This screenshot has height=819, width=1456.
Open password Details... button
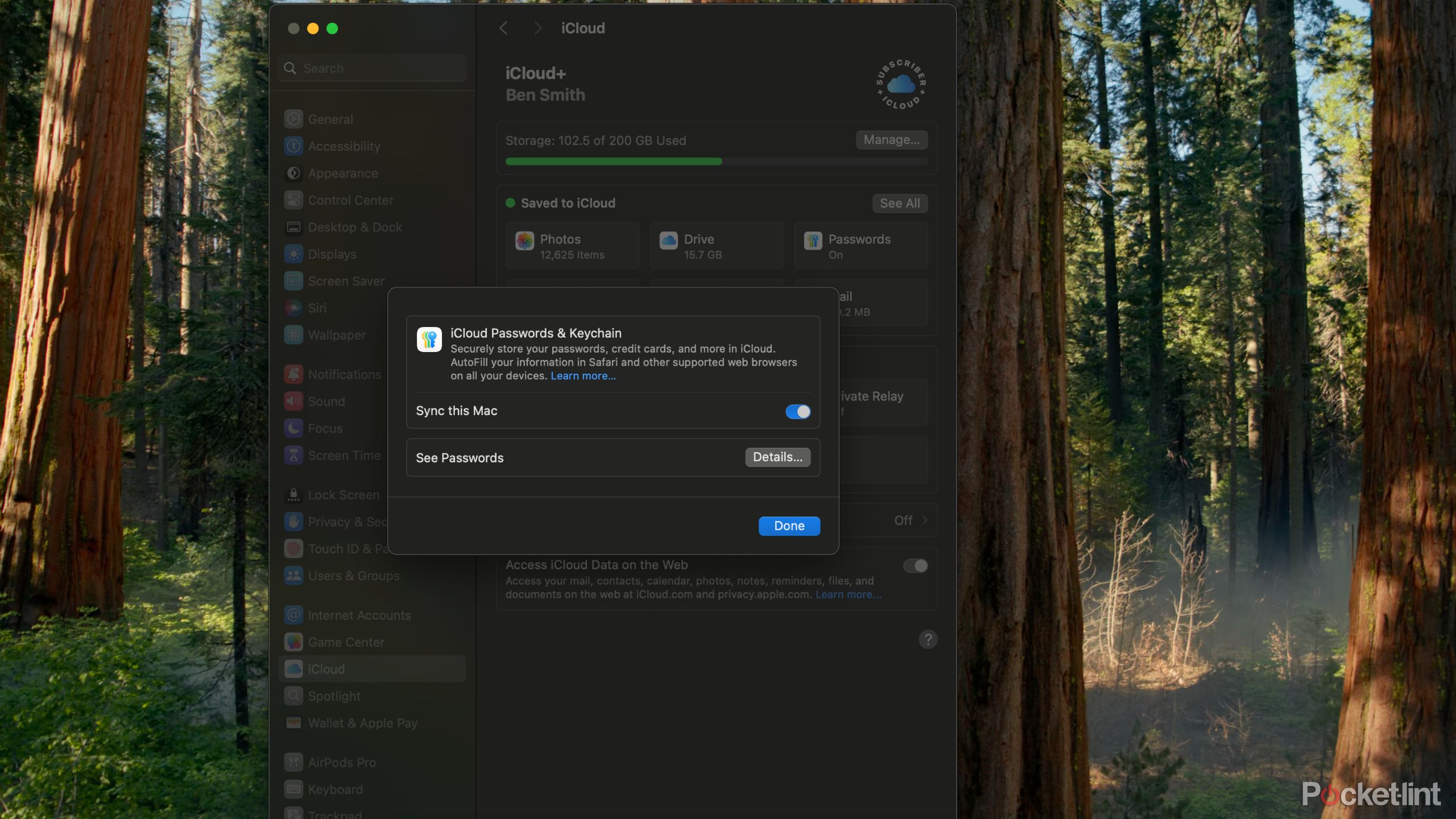tap(777, 457)
